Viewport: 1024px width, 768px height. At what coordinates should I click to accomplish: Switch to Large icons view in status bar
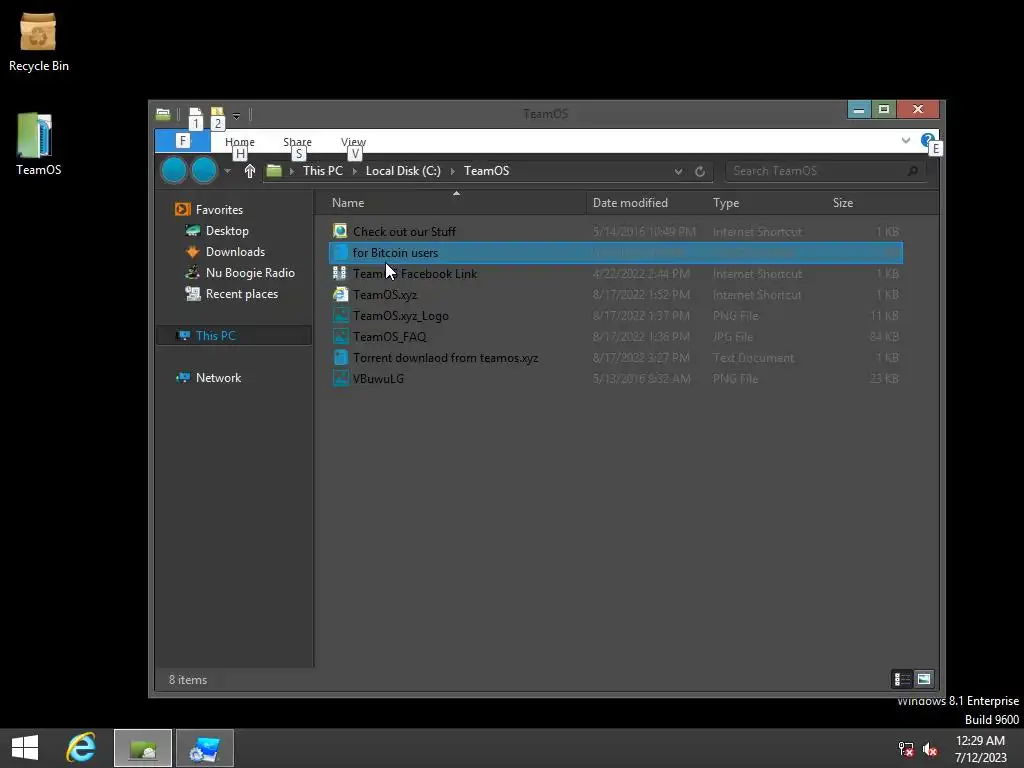tap(923, 679)
